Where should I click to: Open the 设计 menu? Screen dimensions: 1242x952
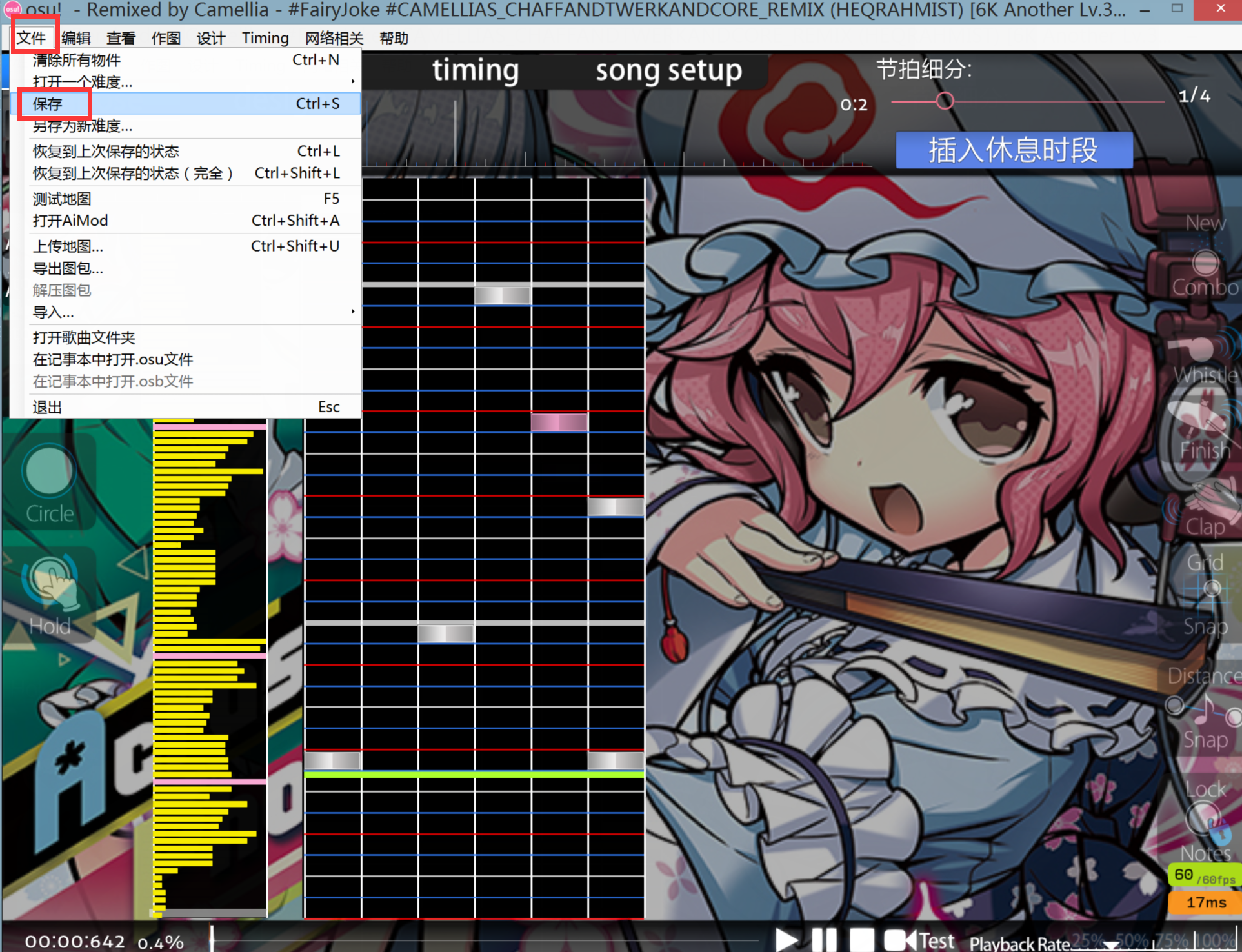click(211, 38)
